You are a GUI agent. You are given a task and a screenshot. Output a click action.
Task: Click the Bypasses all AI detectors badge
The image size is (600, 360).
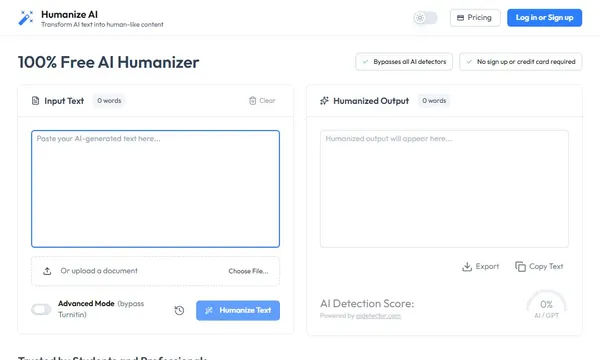tap(404, 62)
